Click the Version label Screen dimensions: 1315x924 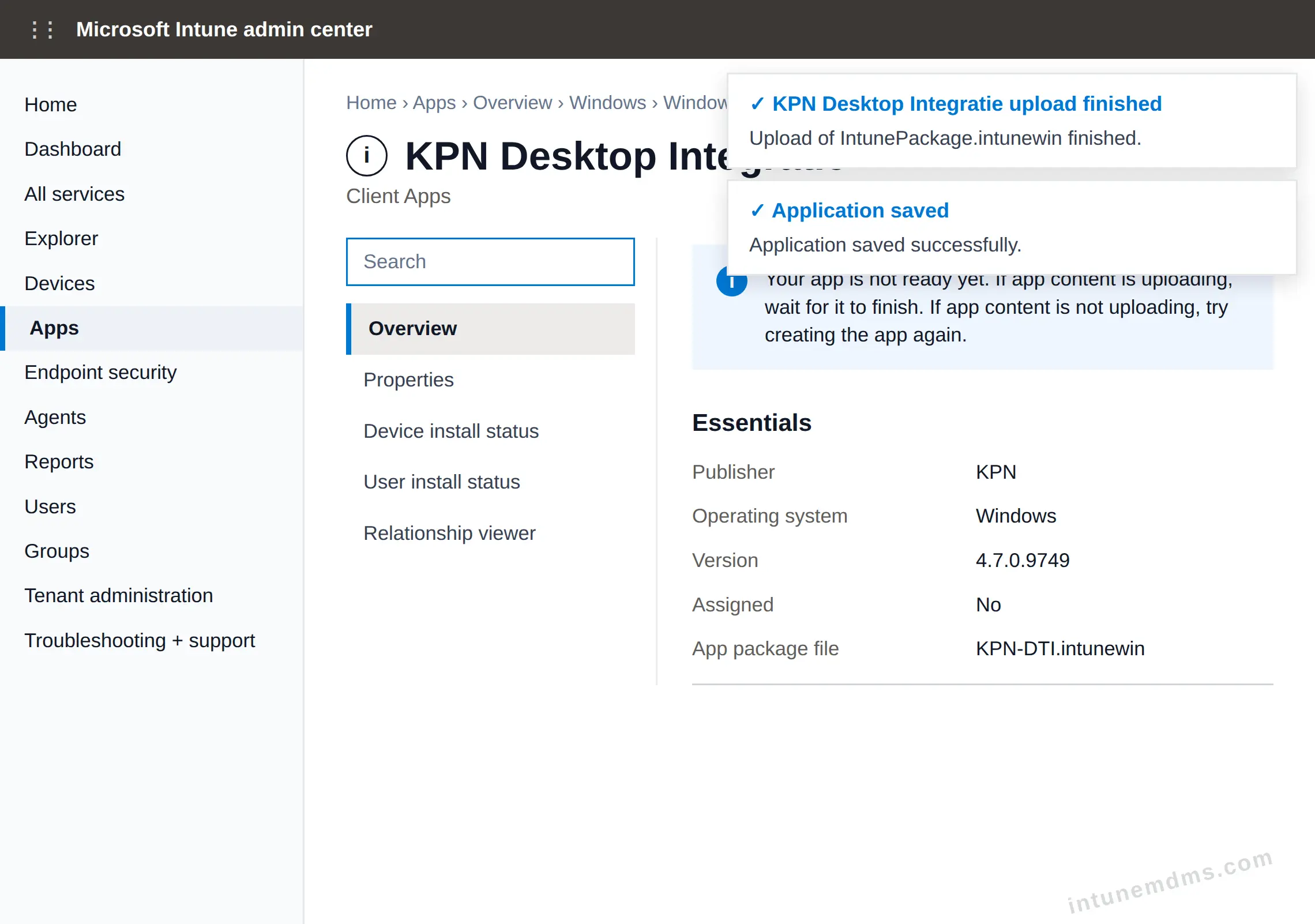tap(725, 561)
